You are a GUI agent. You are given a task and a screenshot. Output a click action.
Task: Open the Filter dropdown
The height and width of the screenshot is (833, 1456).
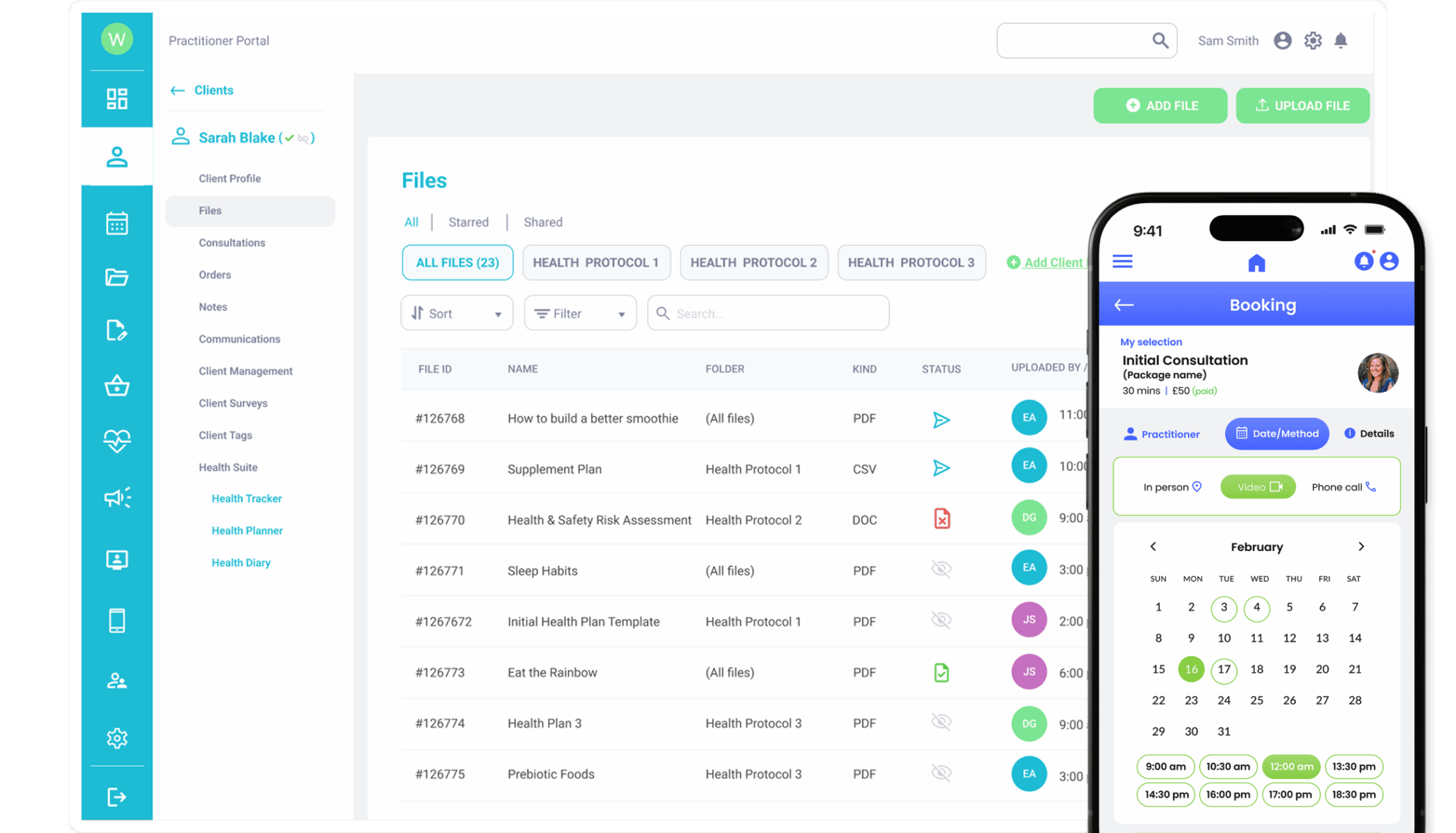tap(580, 313)
